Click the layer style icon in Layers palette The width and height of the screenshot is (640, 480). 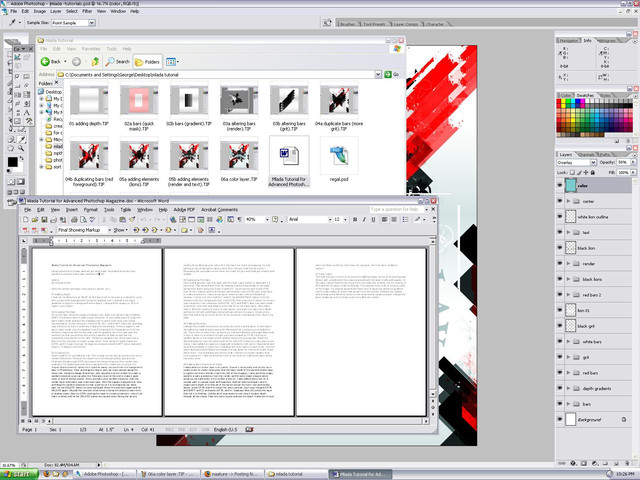click(573, 463)
